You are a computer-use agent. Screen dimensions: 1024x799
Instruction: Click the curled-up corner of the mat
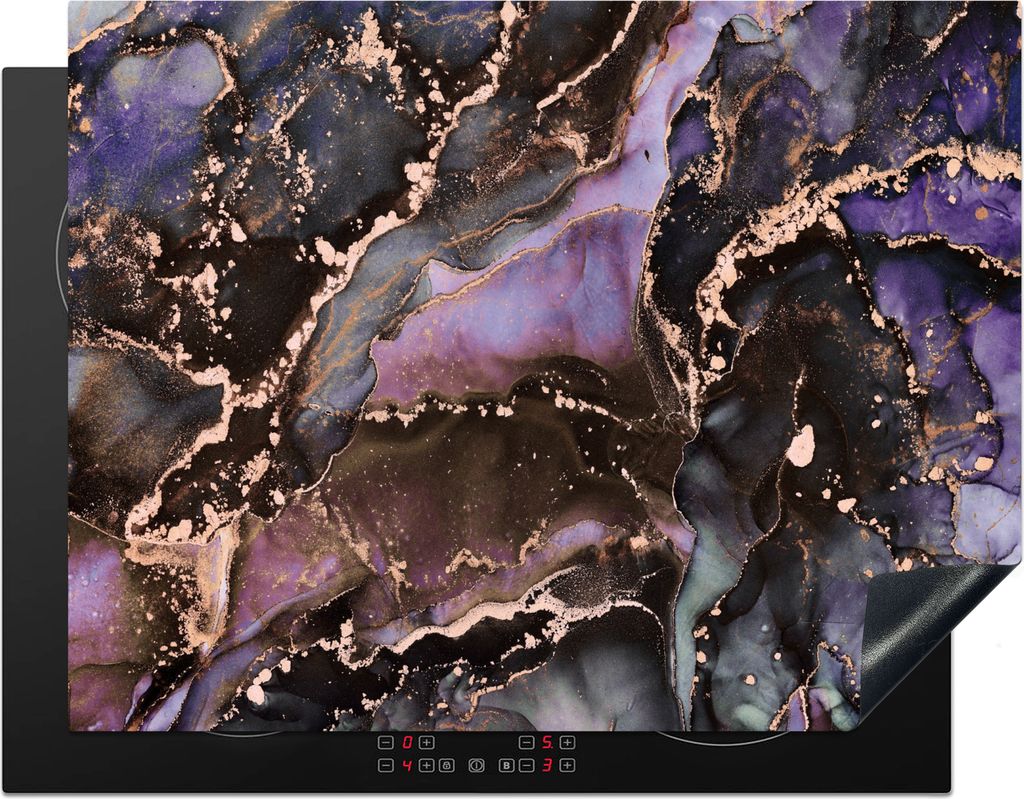tap(930, 630)
